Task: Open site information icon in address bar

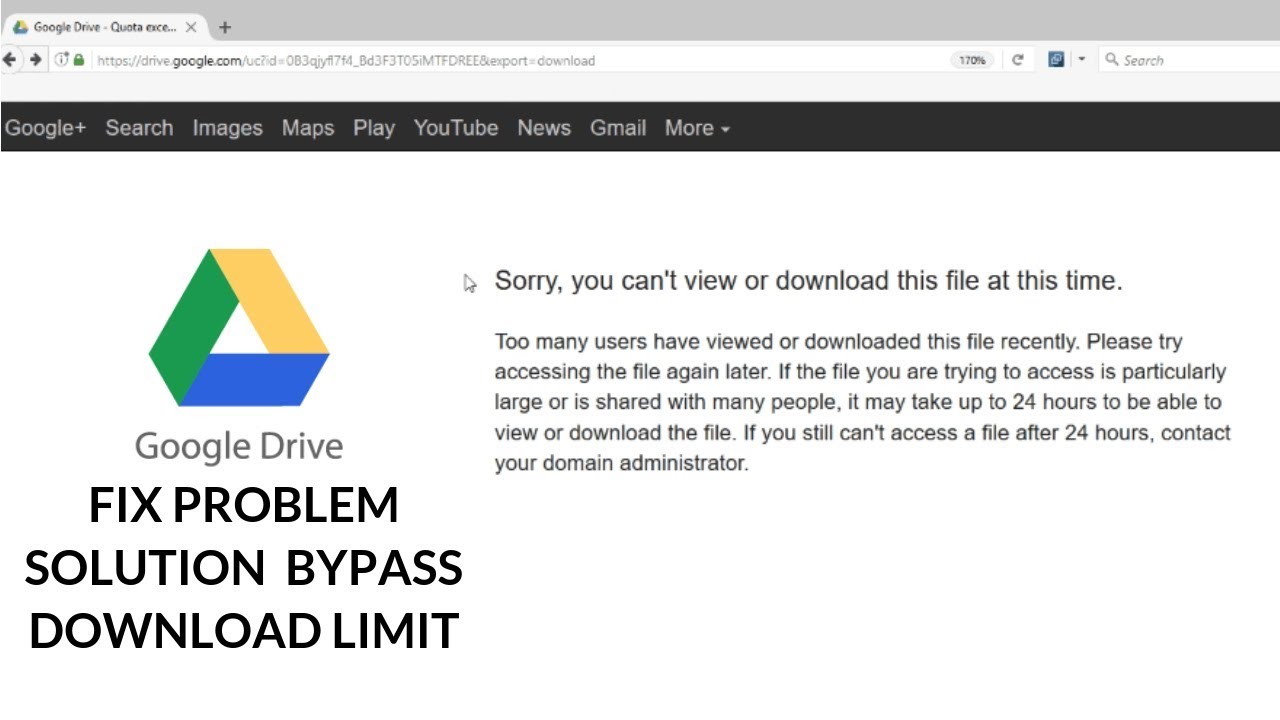Action: [x=61, y=60]
